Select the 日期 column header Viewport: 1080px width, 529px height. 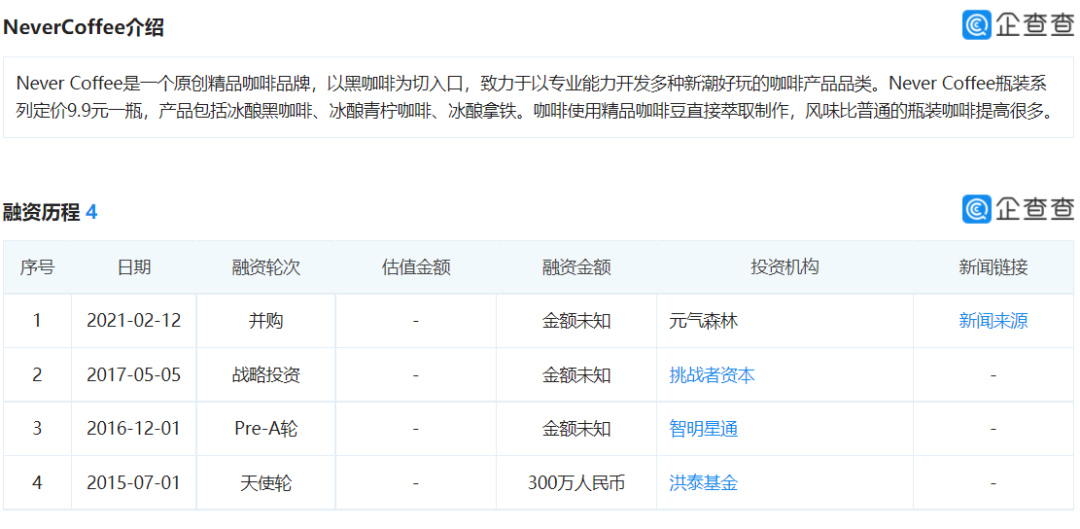[134, 267]
